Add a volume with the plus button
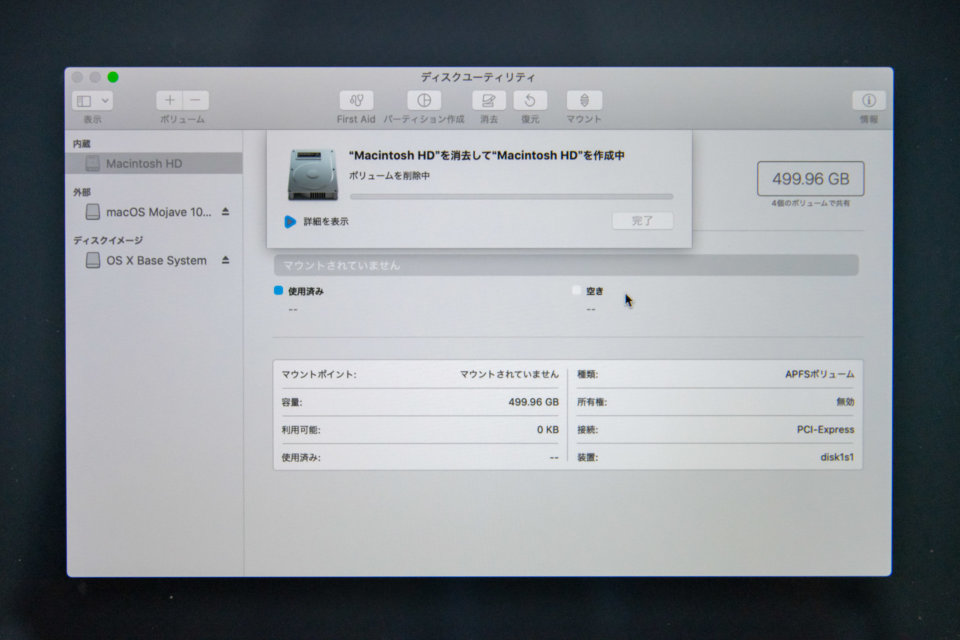This screenshot has width=960, height=640. (x=170, y=100)
